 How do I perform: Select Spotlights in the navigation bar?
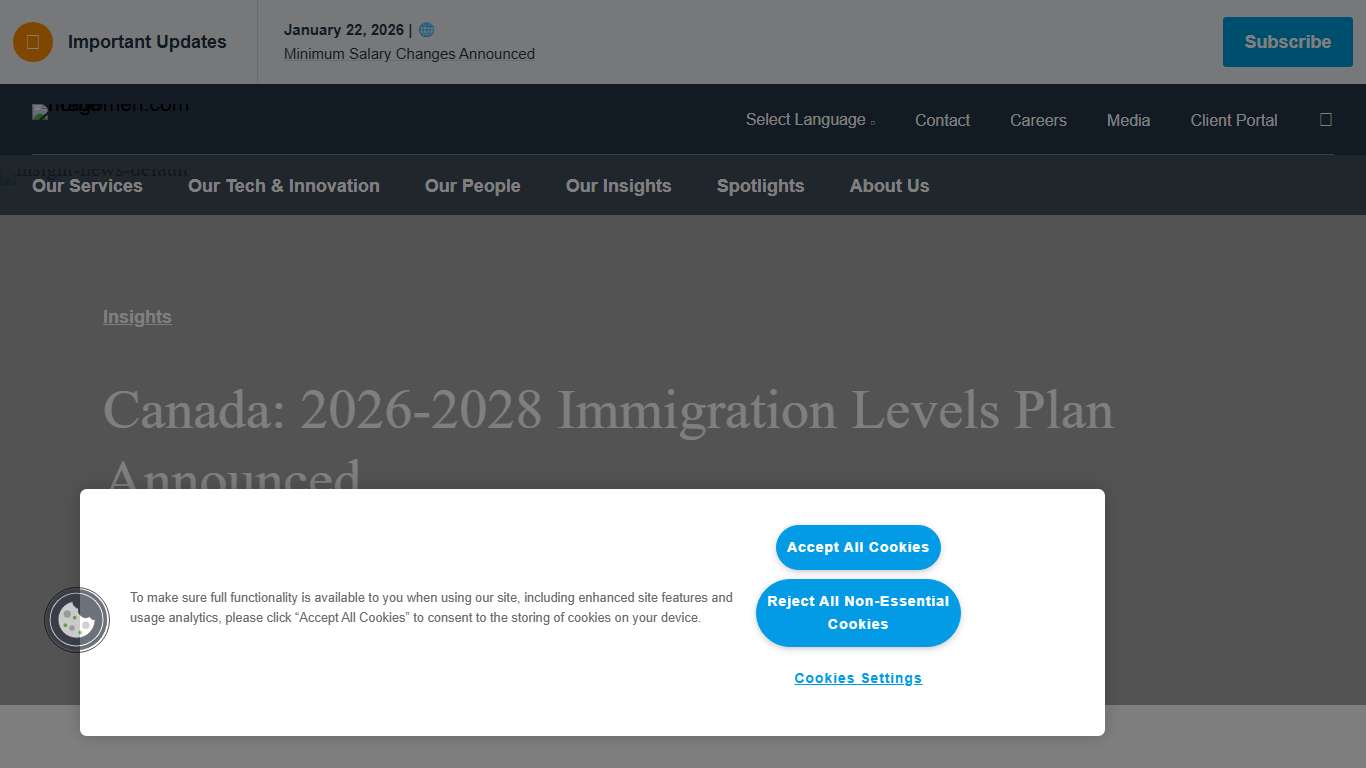tap(760, 186)
